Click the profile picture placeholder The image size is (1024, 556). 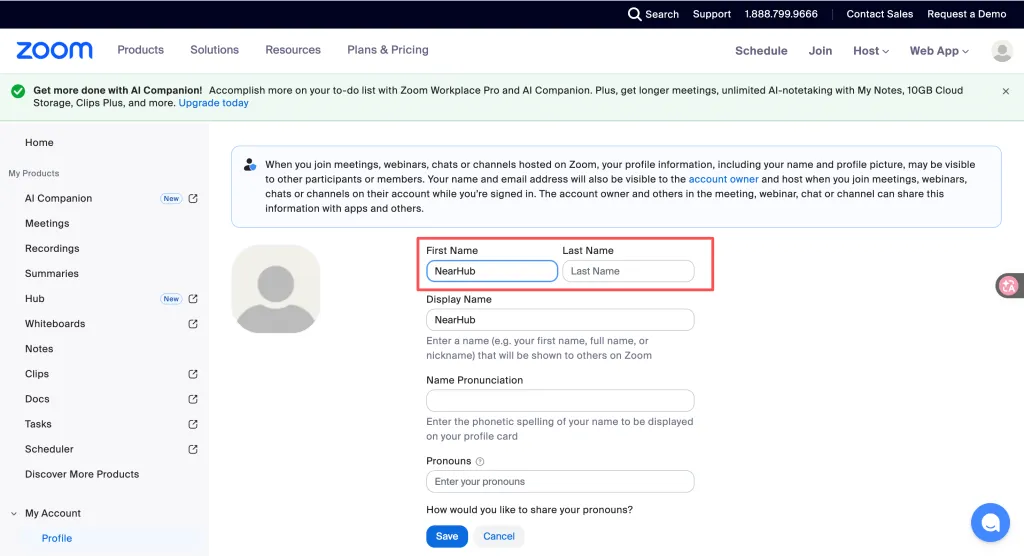pos(276,289)
